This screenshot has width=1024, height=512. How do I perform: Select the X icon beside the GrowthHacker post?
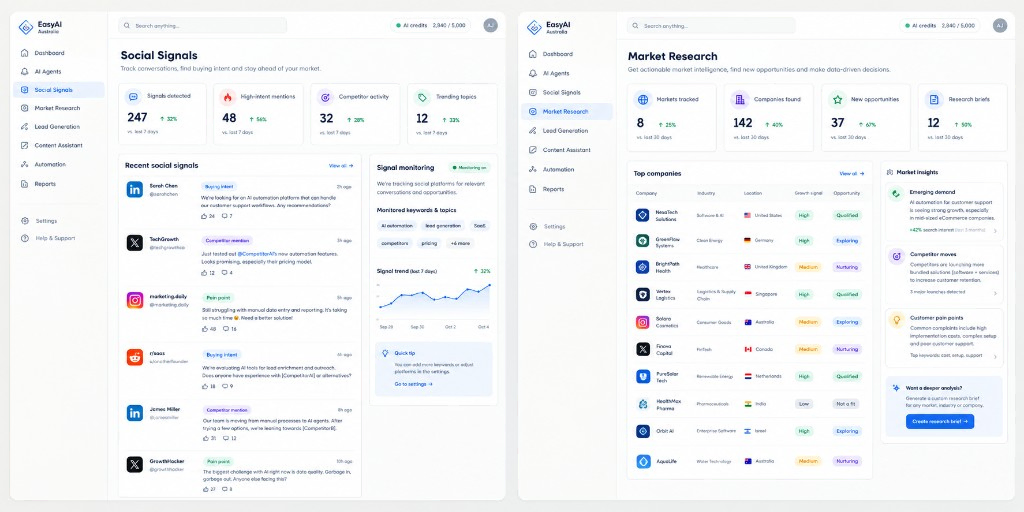135,464
